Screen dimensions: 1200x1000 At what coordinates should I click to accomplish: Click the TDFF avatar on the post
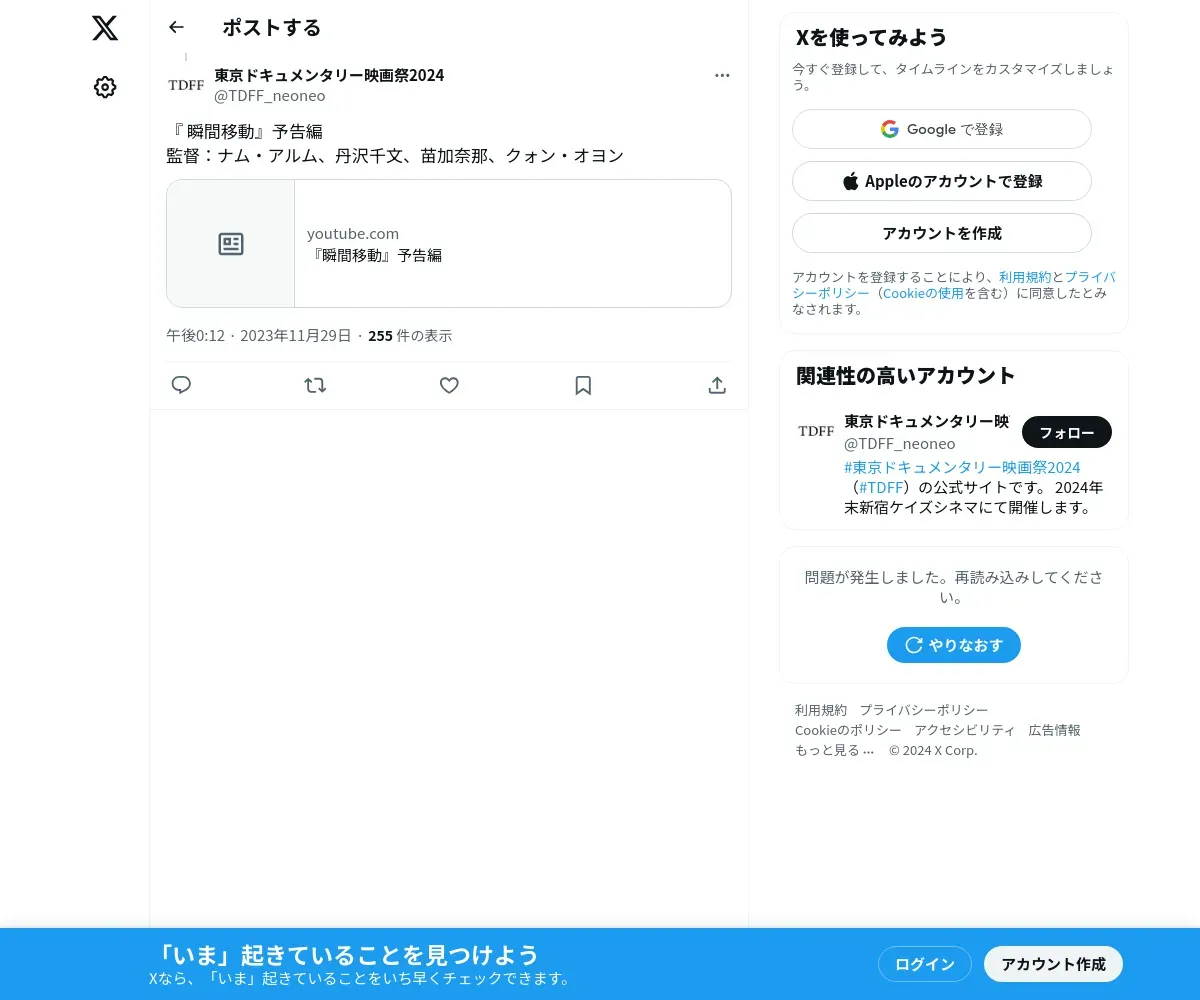tap(186, 85)
